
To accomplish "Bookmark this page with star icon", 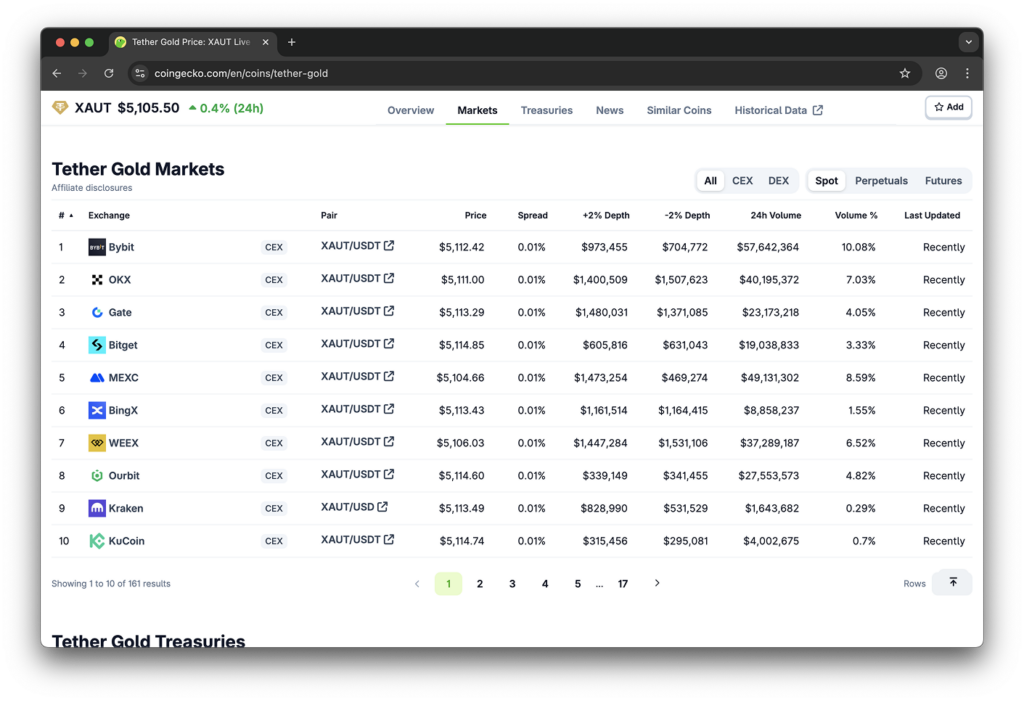I will pos(904,73).
